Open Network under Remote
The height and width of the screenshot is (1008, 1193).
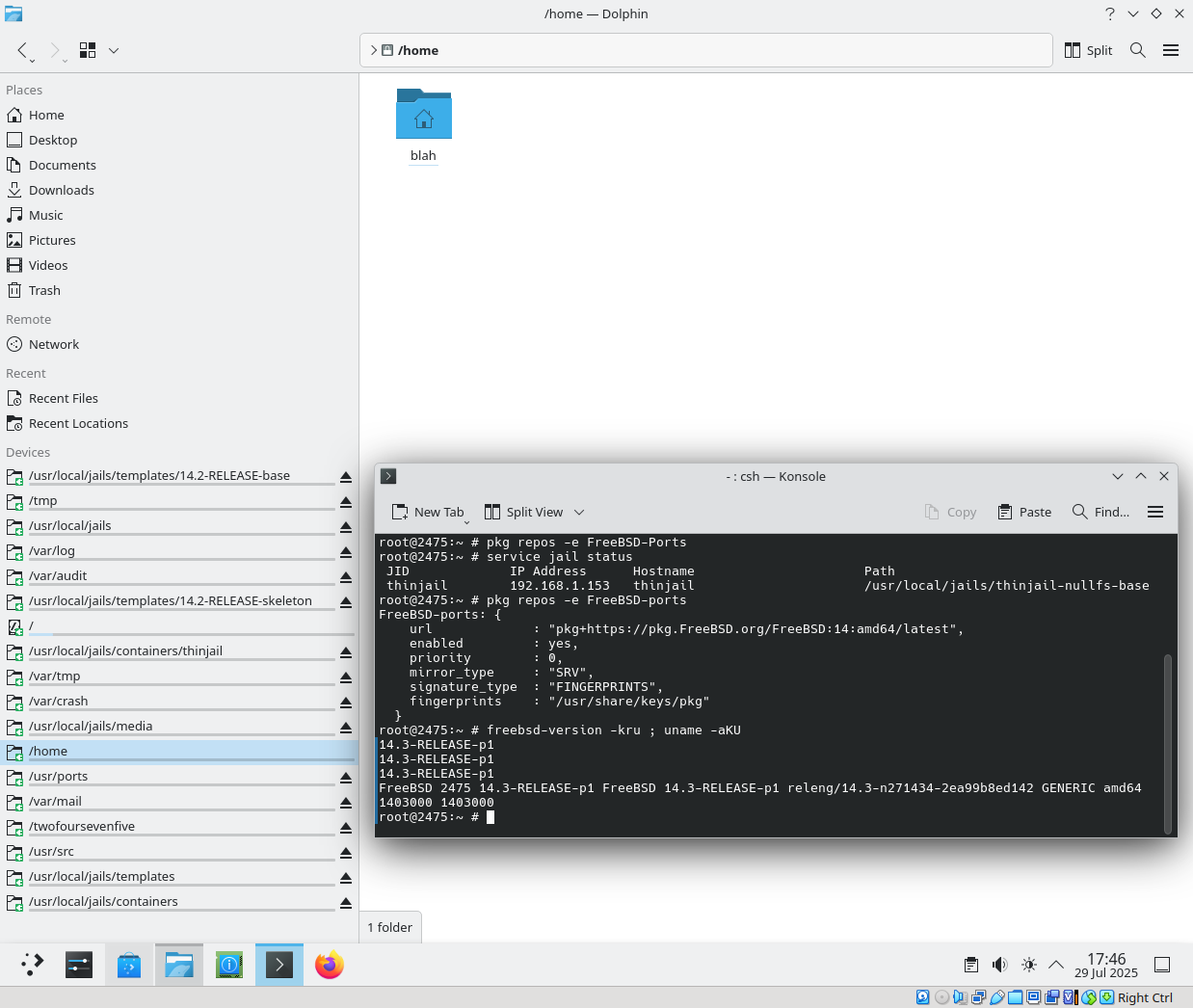point(179,344)
